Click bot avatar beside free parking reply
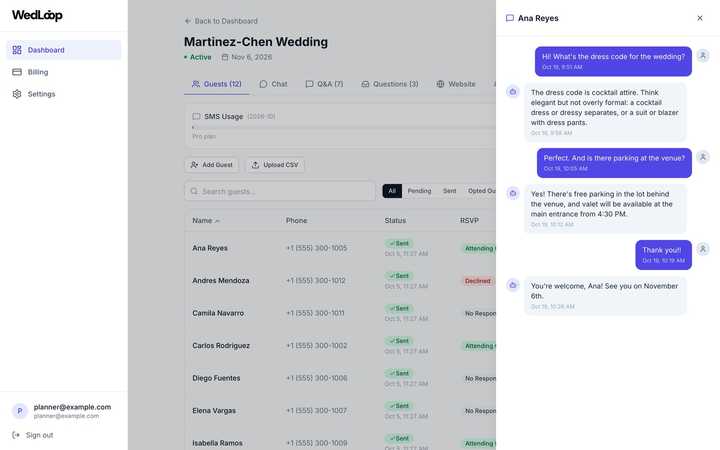720x450 pixels. pos(513,193)
